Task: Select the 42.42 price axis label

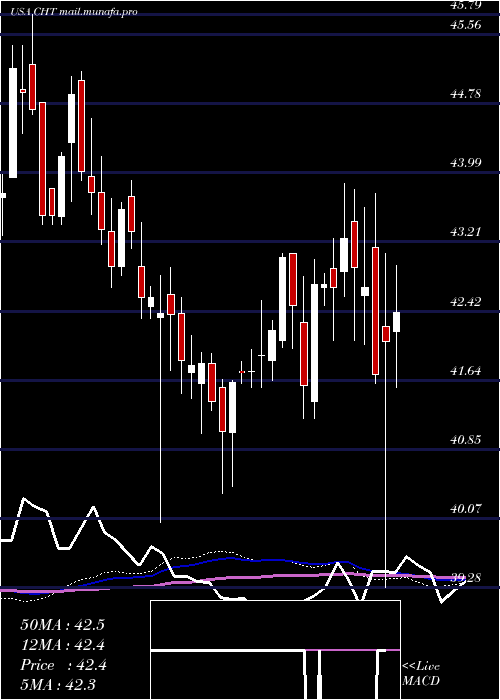Action: click(466, 301)
